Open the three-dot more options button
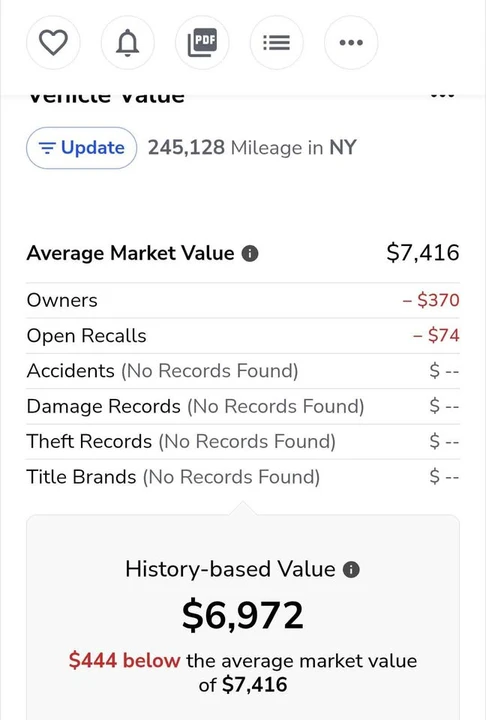 click(x=351, y=42)
